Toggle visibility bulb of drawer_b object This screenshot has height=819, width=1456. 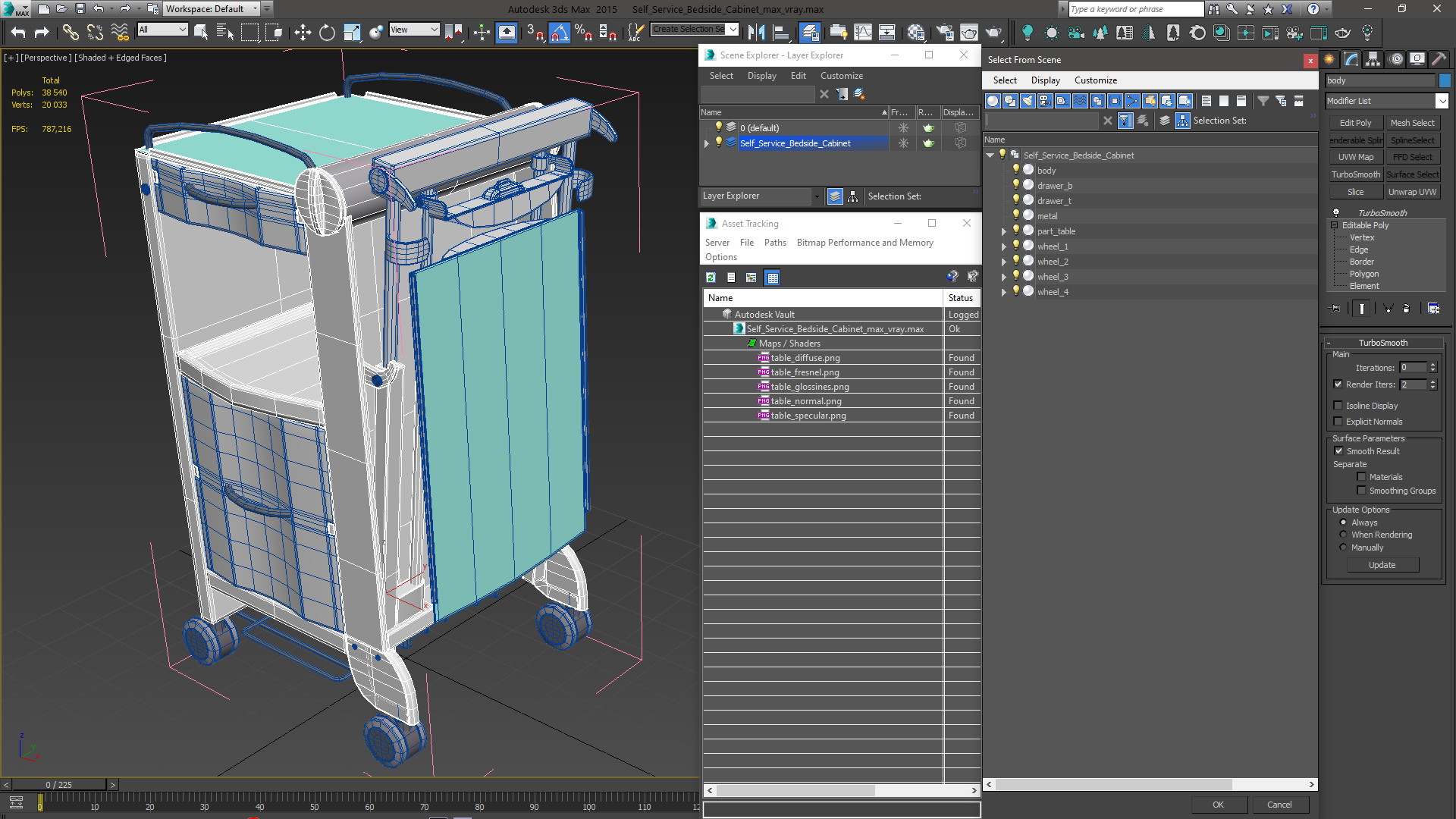[x=1015, y=185]
